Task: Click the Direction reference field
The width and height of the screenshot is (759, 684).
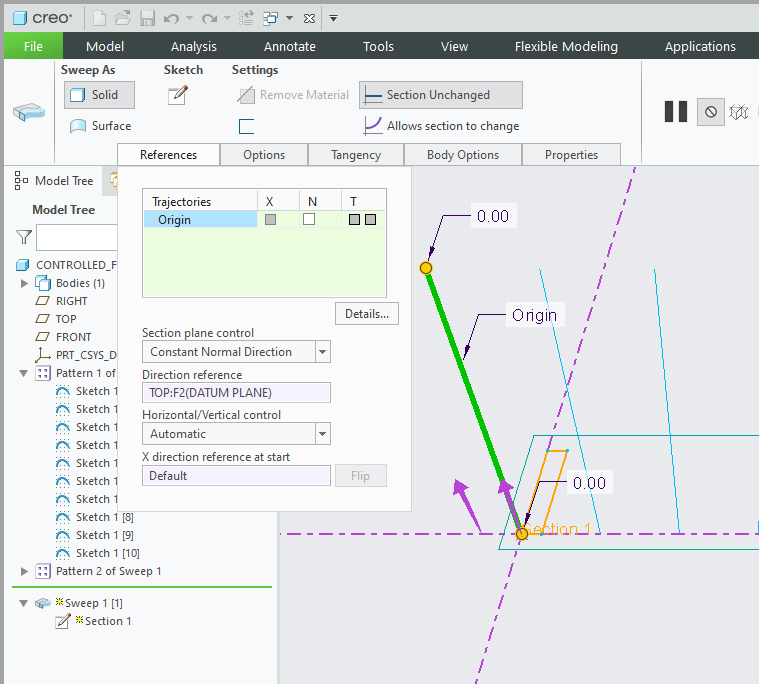Action: click(236, 393)
